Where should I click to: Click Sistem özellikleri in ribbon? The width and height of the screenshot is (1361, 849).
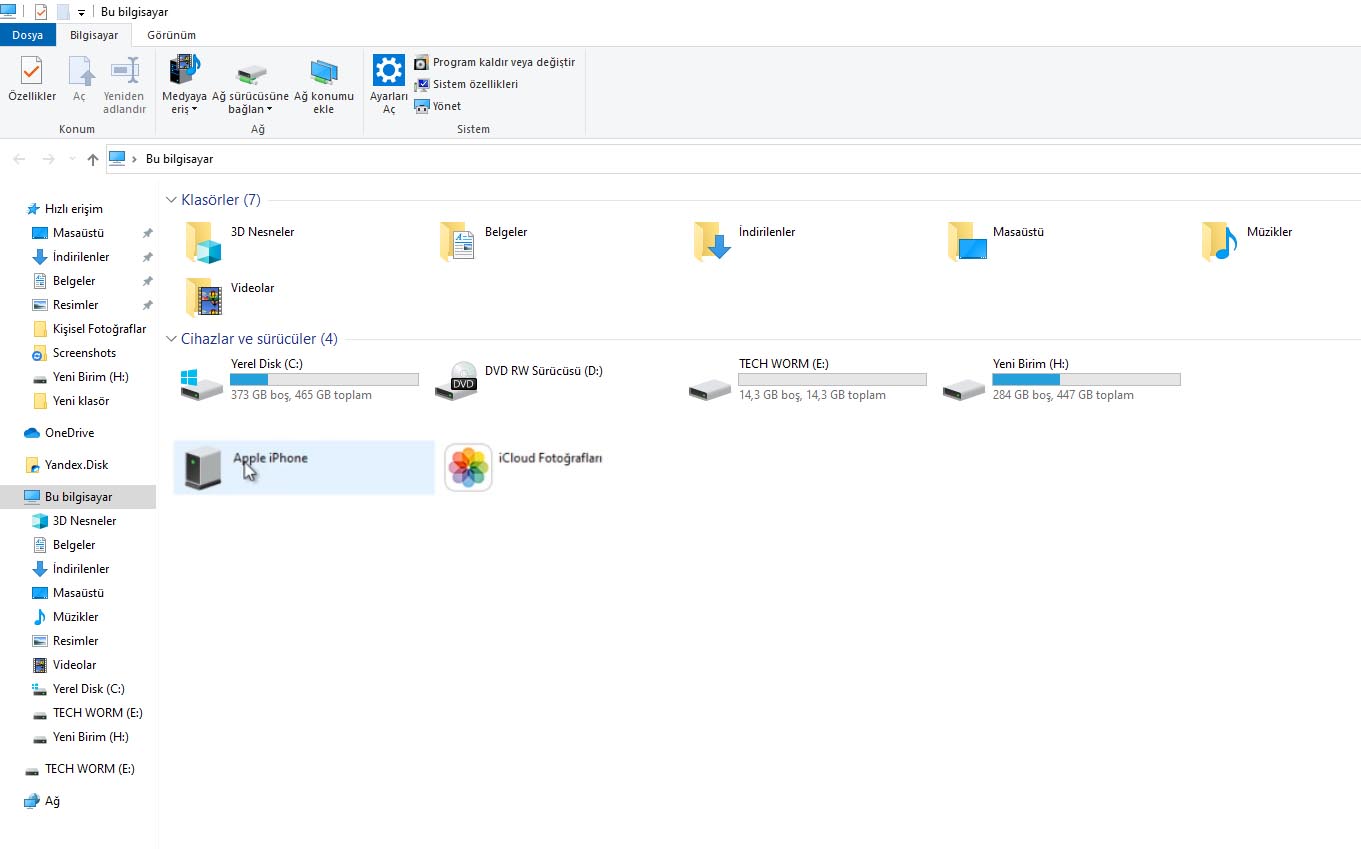click(474, 84)
